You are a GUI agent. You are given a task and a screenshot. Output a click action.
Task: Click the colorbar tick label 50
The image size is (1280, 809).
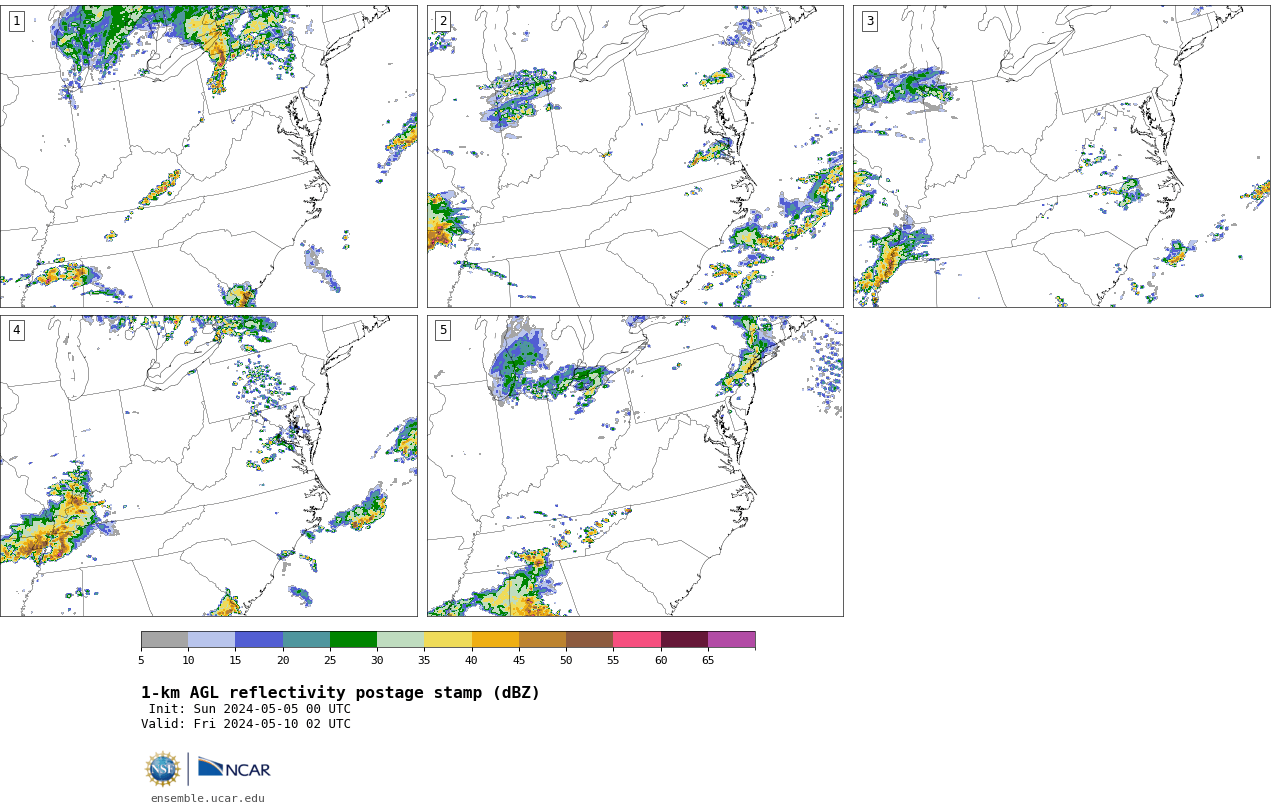(x=566, y=660)
